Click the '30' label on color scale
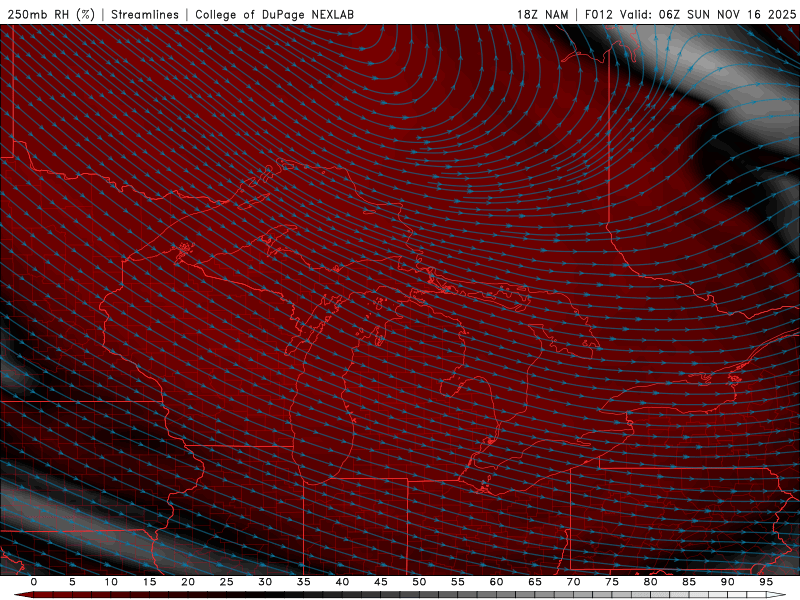 pos(265,582)
